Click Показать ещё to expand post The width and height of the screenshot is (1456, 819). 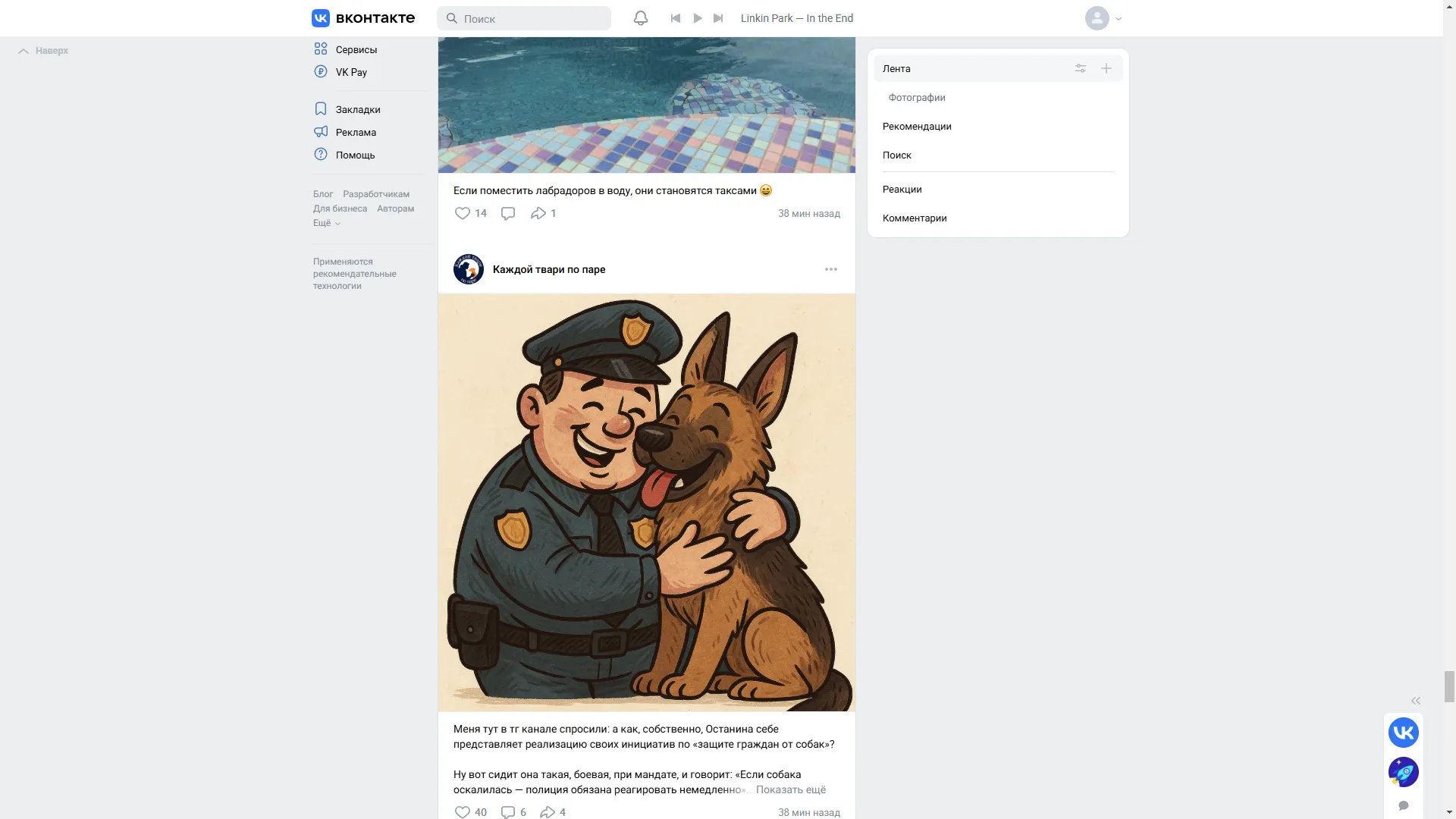[790, 789]
